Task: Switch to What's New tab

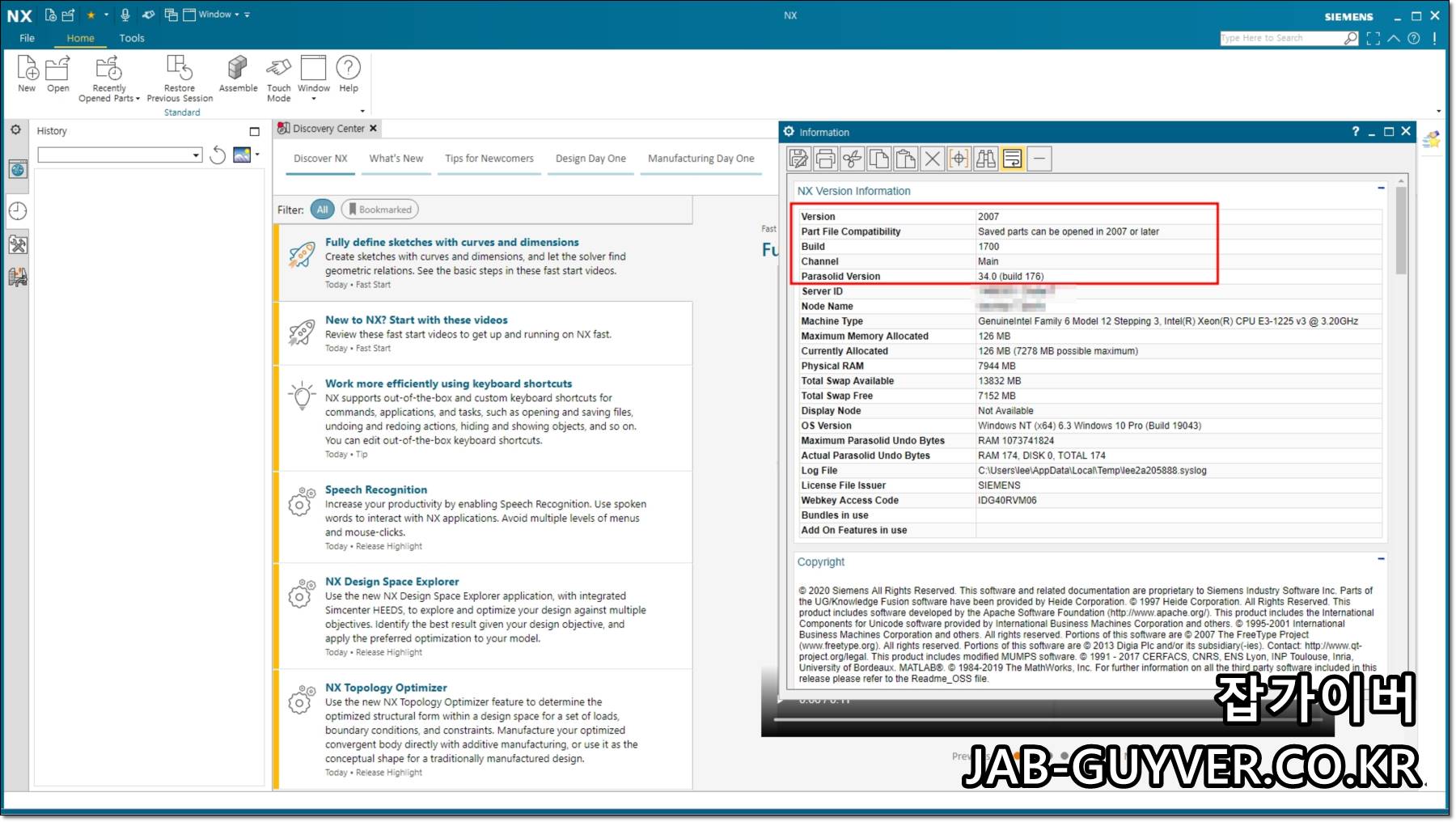Action: [x=396, y=159]
